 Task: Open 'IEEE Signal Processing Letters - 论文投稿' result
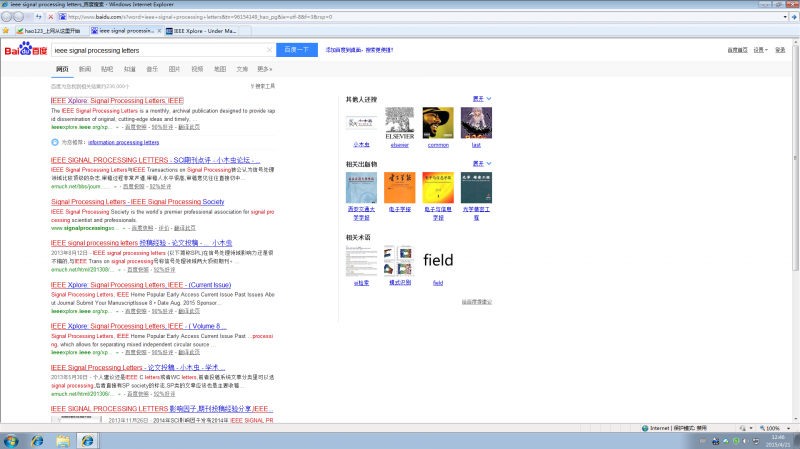click(138, 367)
